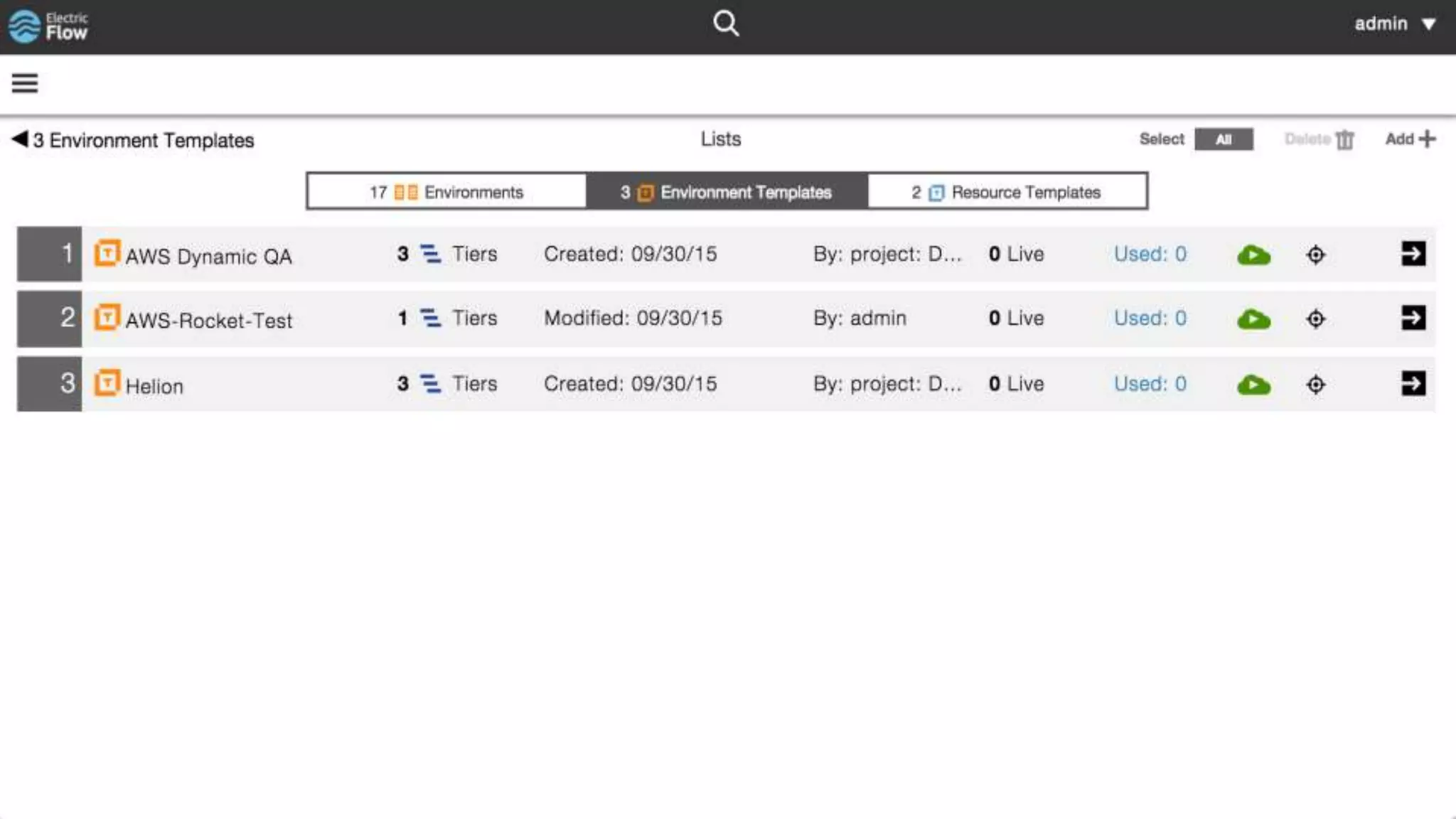Viewport: 1456px width, 819px height.
Task: Expand the admin user dropdown
Action: click(x=1394, y=24)
